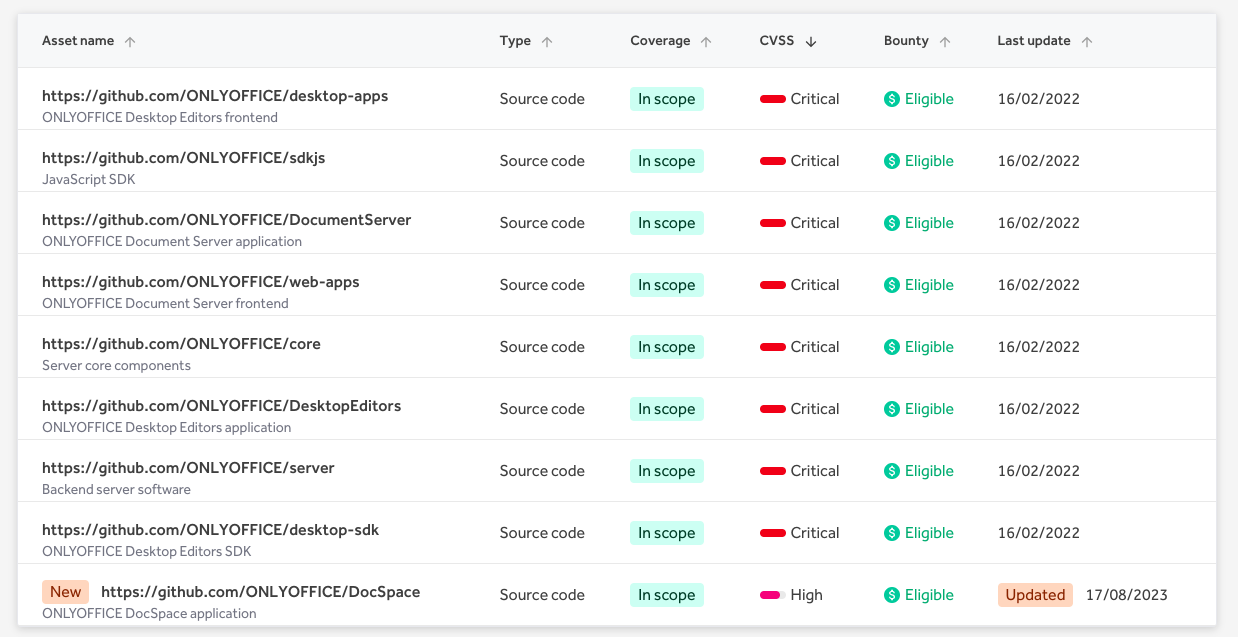Click the Eligible label in the web-apps row
Viewport: 1238px width, 637px height.
click(929, 285)
